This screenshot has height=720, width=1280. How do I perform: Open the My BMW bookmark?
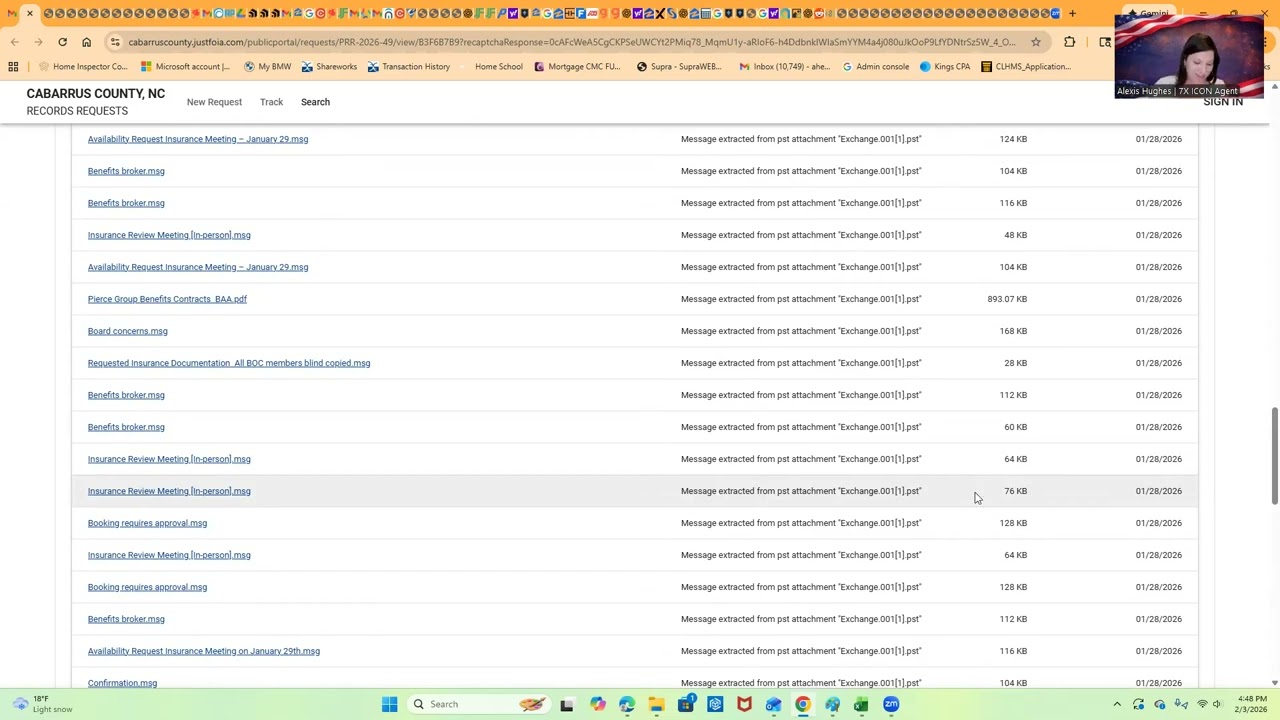[267, 67]
